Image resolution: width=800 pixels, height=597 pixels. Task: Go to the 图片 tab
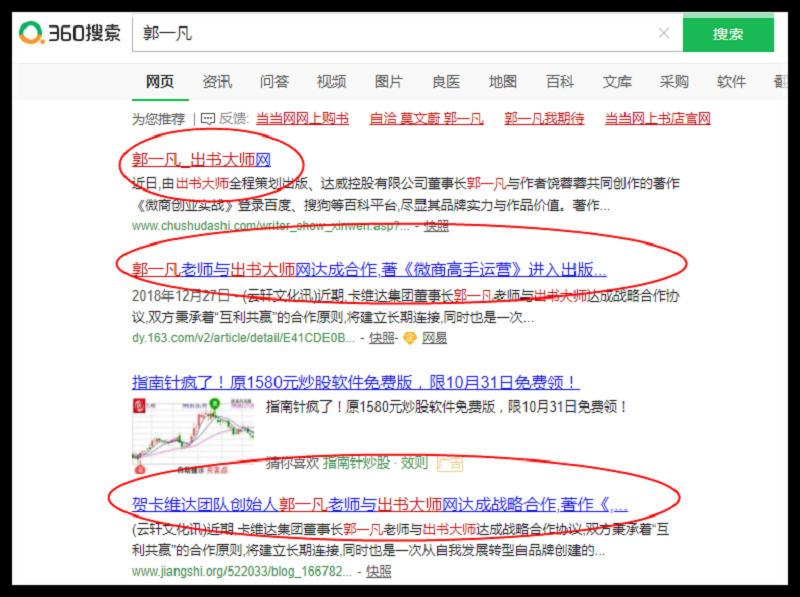pos(388,82)
